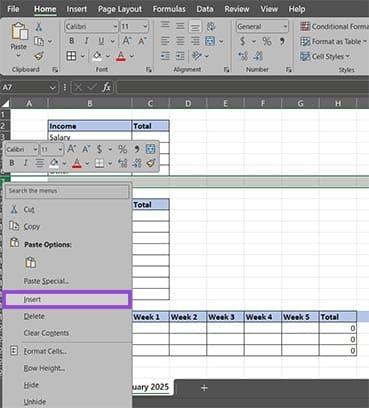369x408 pixels.
Task: Click ribbon Comma Style icon
Action: 282,41
